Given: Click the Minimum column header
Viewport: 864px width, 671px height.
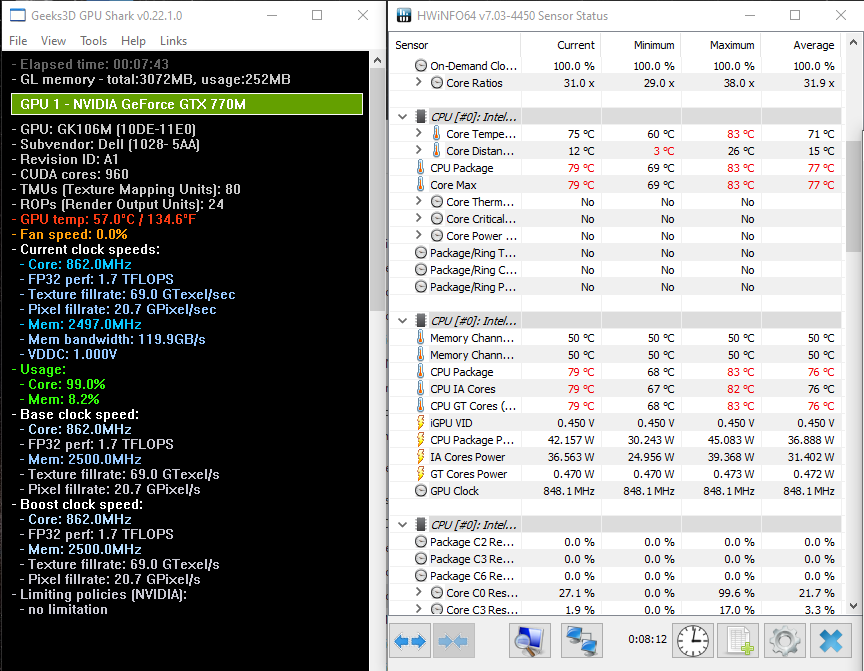Looking at the screenshot, I should (641, 45).
